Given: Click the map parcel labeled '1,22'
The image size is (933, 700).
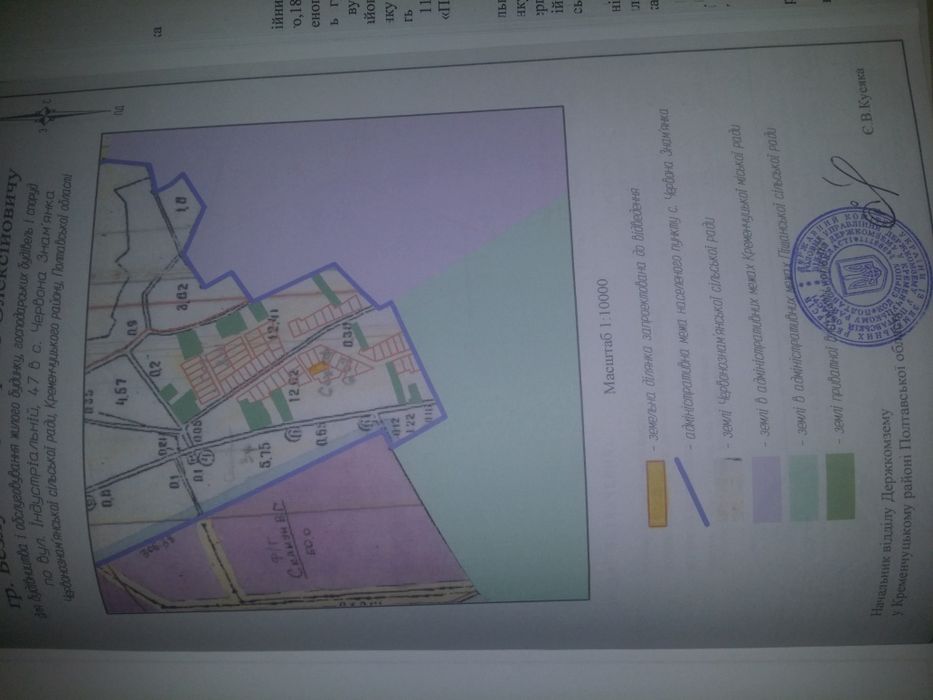Looking at the screenshot, I should tap(410, 424).
